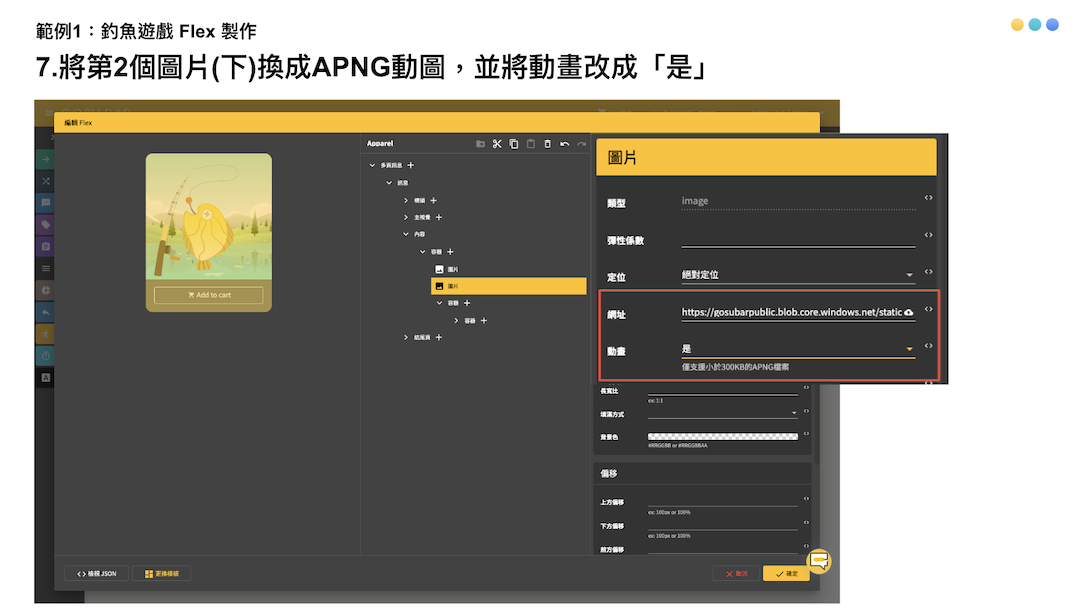
Task: Copy the selected node using the copy icon
Action: 514,144
